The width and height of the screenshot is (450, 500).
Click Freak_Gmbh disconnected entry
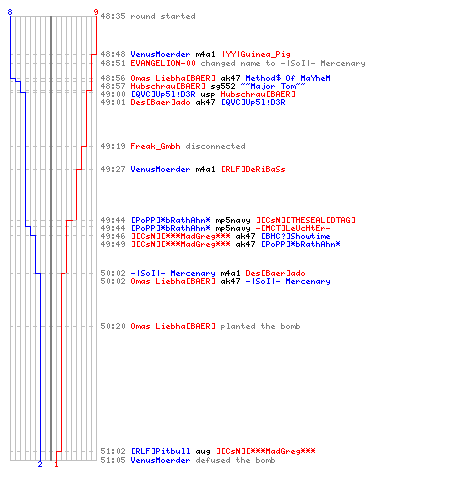point(173,146)
